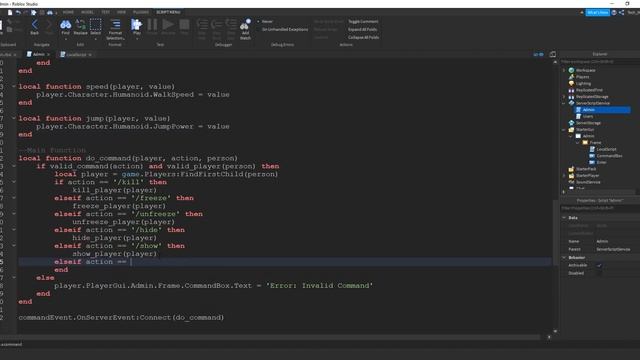The height and width of the screenshot is (360, 640).
Task: Select the Never debug errors option
Action: (x=267, y=21)
